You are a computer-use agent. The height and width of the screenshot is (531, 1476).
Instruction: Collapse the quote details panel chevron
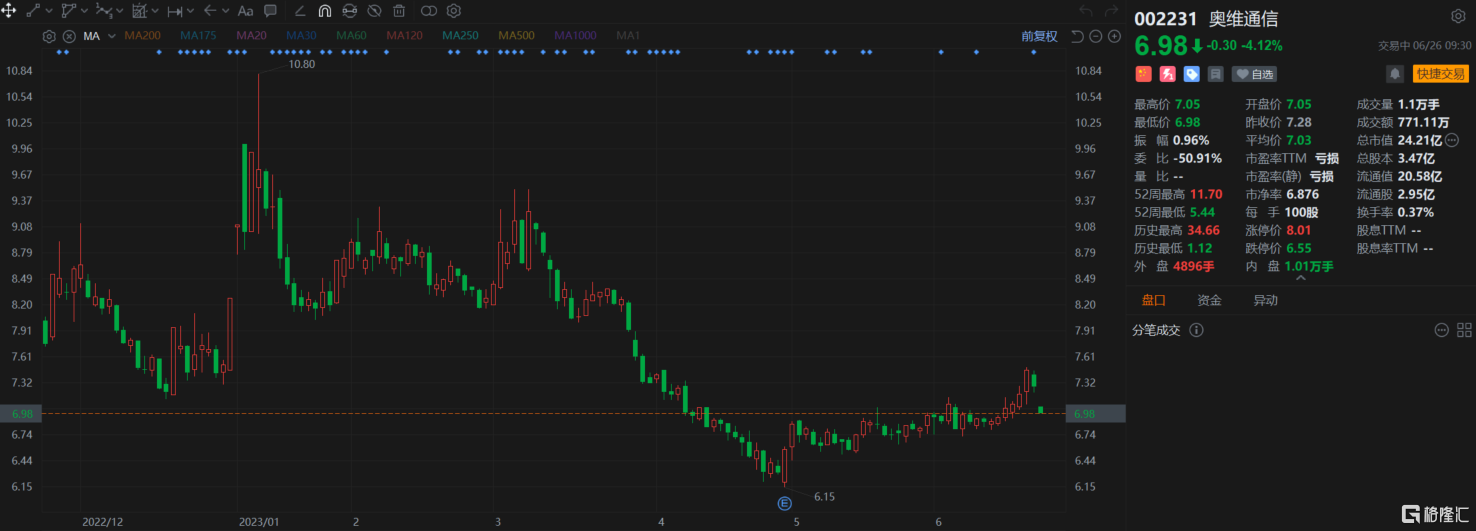coord(1300,279)
